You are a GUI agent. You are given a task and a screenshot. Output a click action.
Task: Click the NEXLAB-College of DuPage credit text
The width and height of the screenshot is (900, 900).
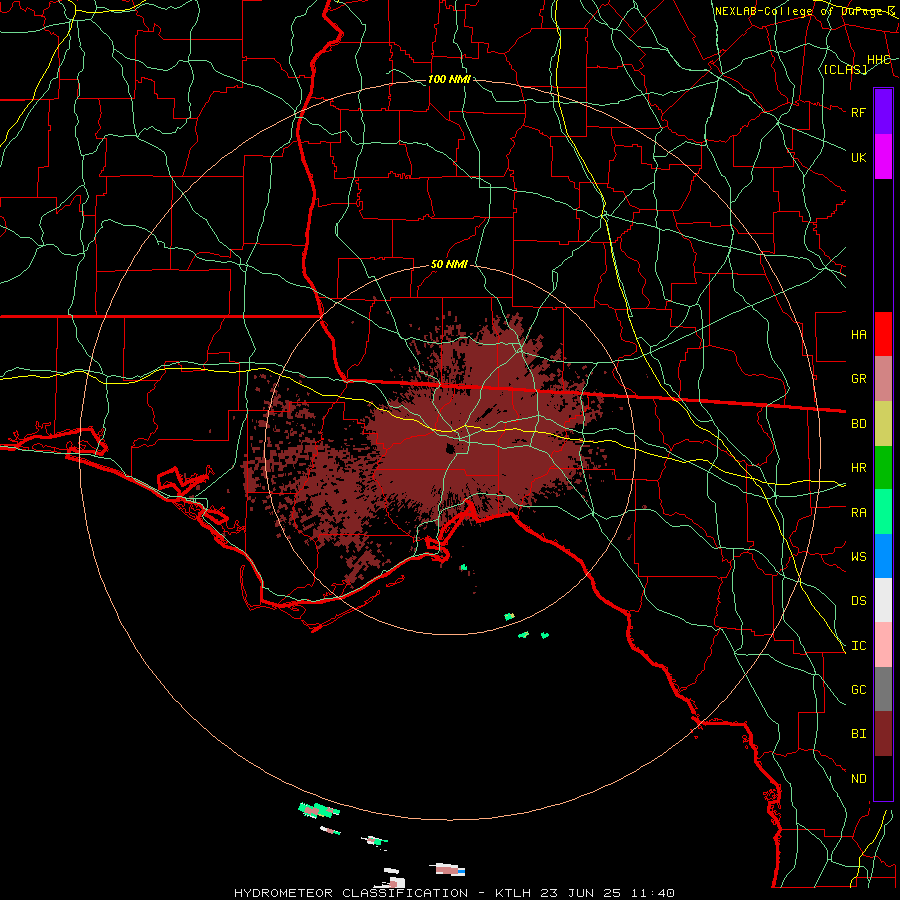coord(804,11)
